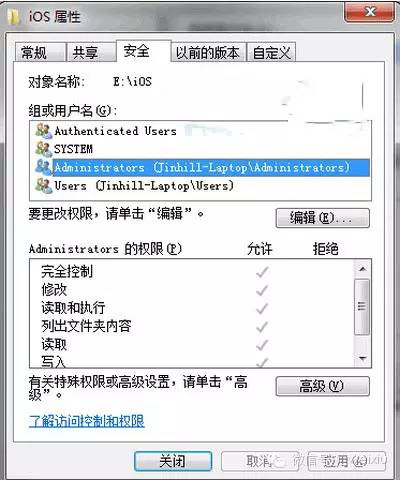Open the 了解访问控制和权限 link

click(87, 421)
